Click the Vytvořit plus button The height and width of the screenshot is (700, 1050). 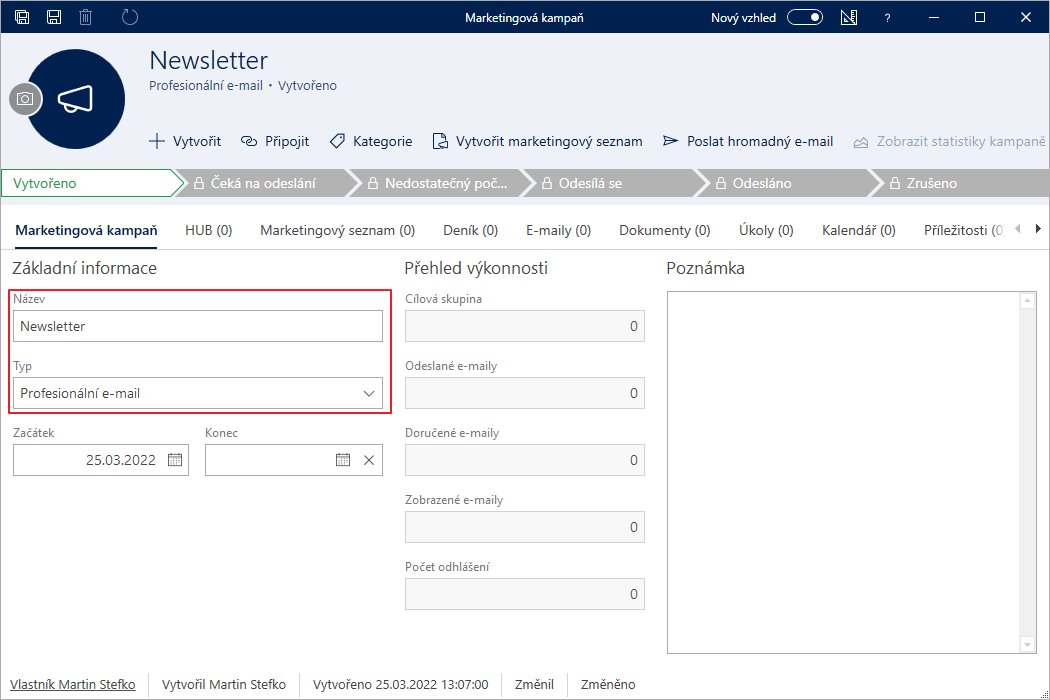[x=185, y=141]
